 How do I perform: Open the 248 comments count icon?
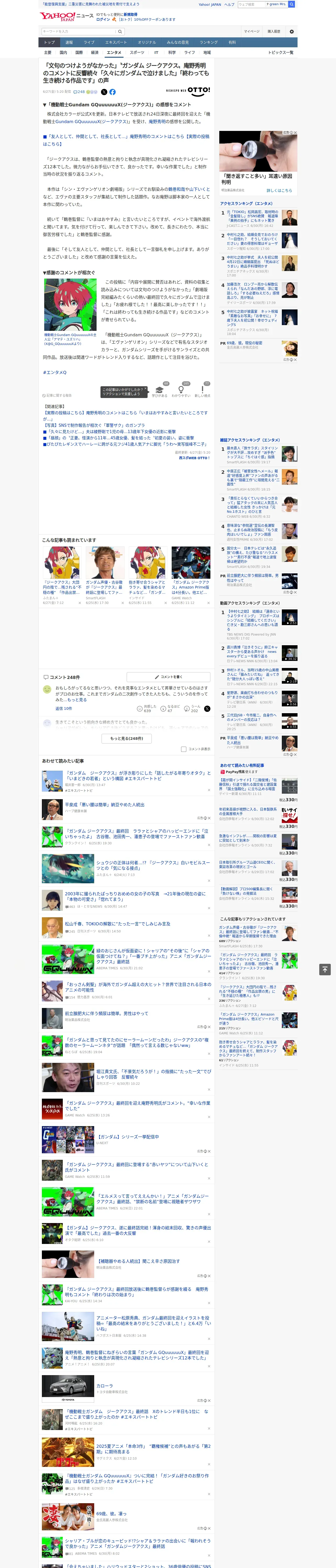point(80,92)
